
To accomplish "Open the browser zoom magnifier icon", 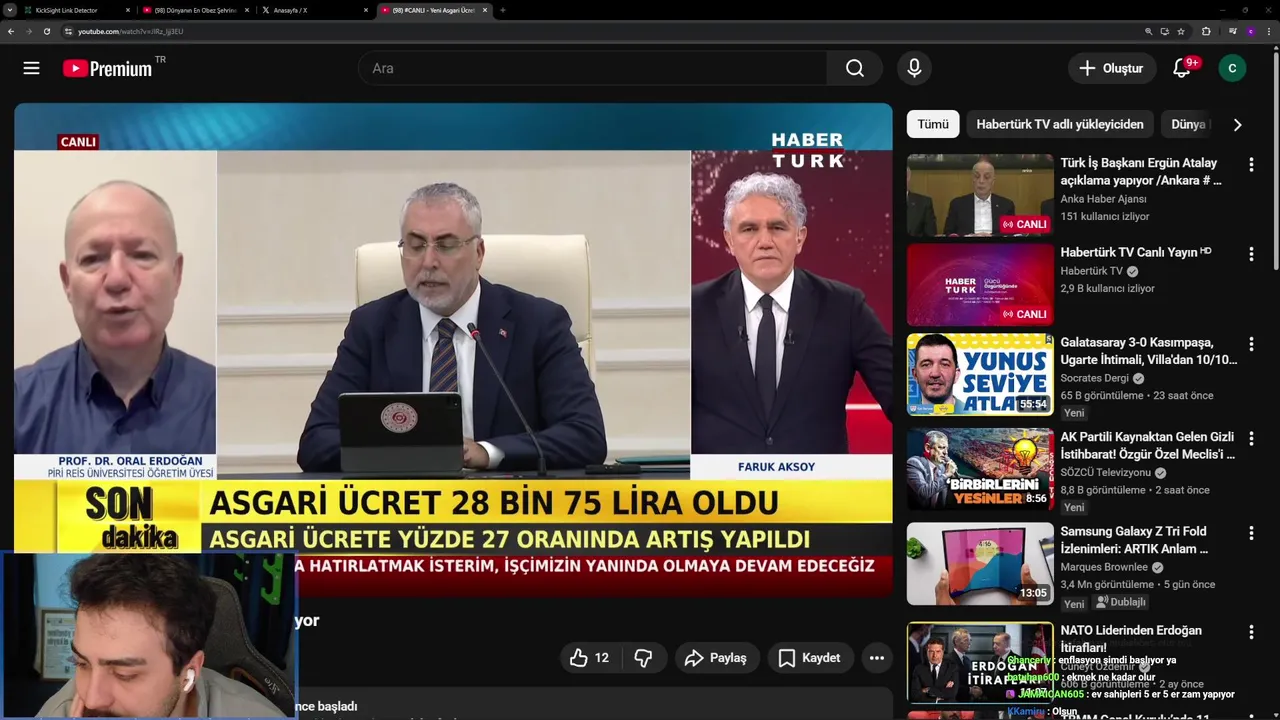I will coord(1149,31).
